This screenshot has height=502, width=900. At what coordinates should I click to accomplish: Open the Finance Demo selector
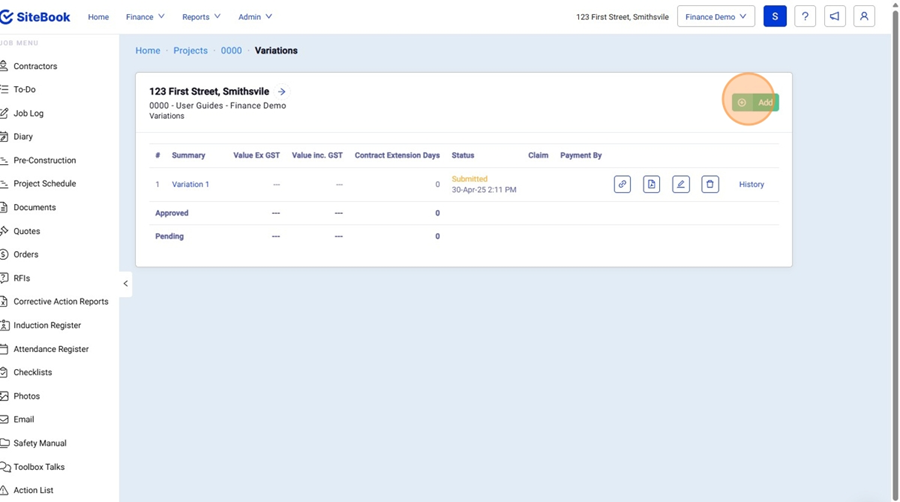(716, 16)
